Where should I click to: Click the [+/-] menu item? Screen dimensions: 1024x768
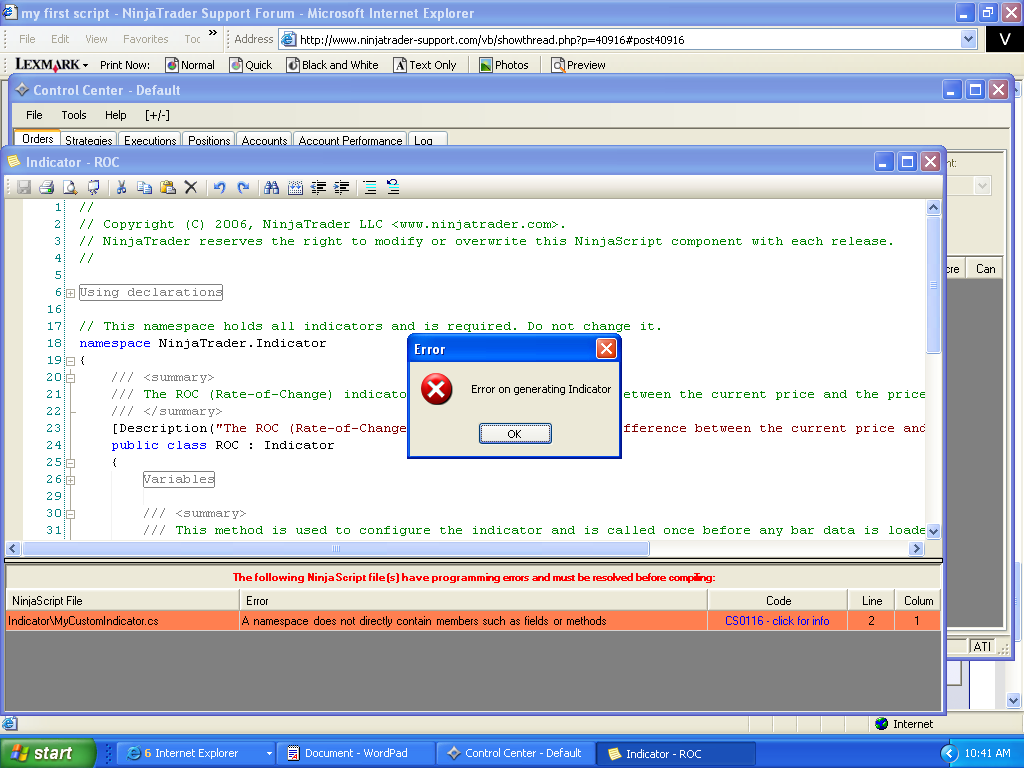click(x=157, y=115)
